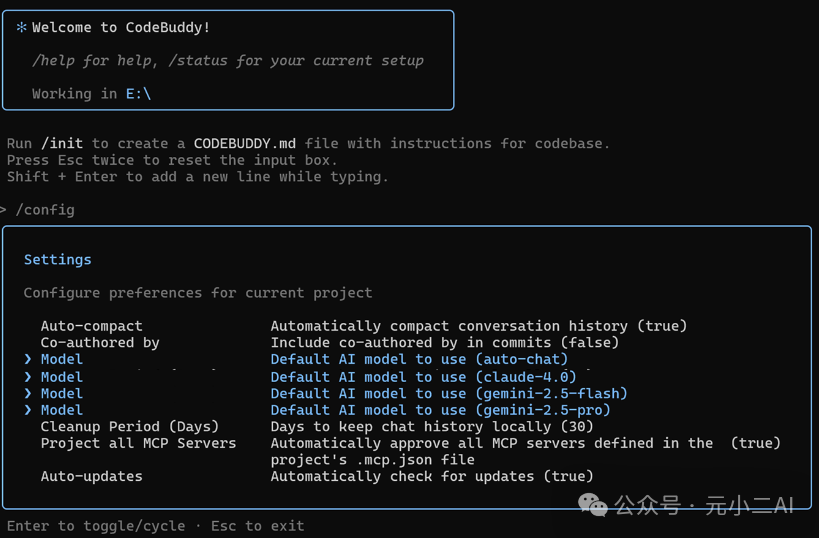819x538 pixels.
Task: Click the asterisk icon beside Welcome to CodeBuddy
Action: pos(21,27)
